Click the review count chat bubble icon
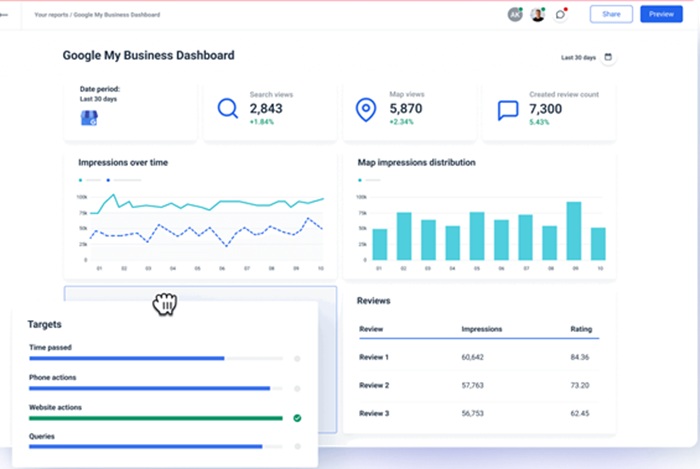Screen dimensions: 700x469 coord(508,109)
